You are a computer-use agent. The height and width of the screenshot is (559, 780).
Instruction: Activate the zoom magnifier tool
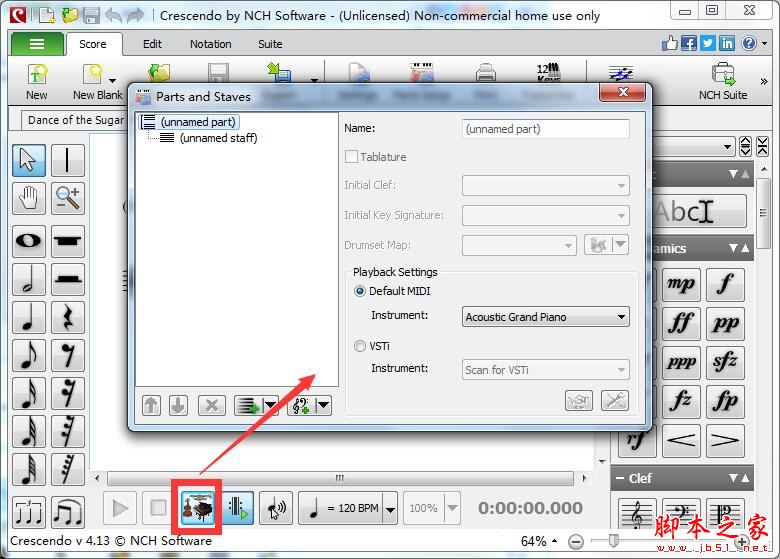pyautogui.click(x=68, y=198)
